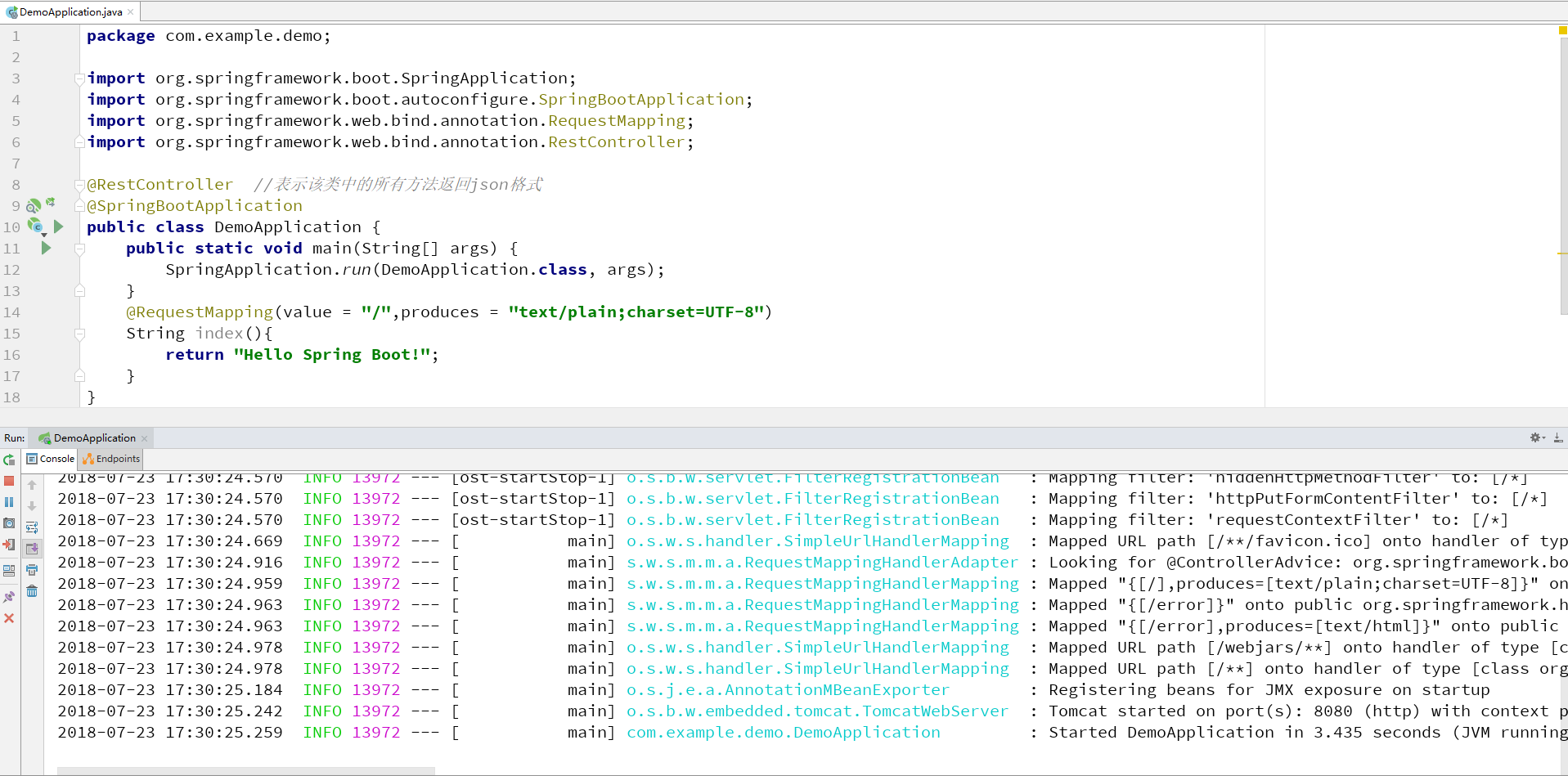Run class from gutter arrow on line 10
Viewport: 1568px width, 776px height.
[58, 227]
